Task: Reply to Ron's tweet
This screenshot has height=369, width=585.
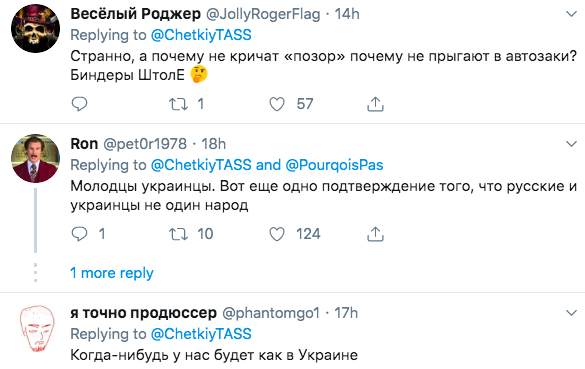Action: click(79, 234)
